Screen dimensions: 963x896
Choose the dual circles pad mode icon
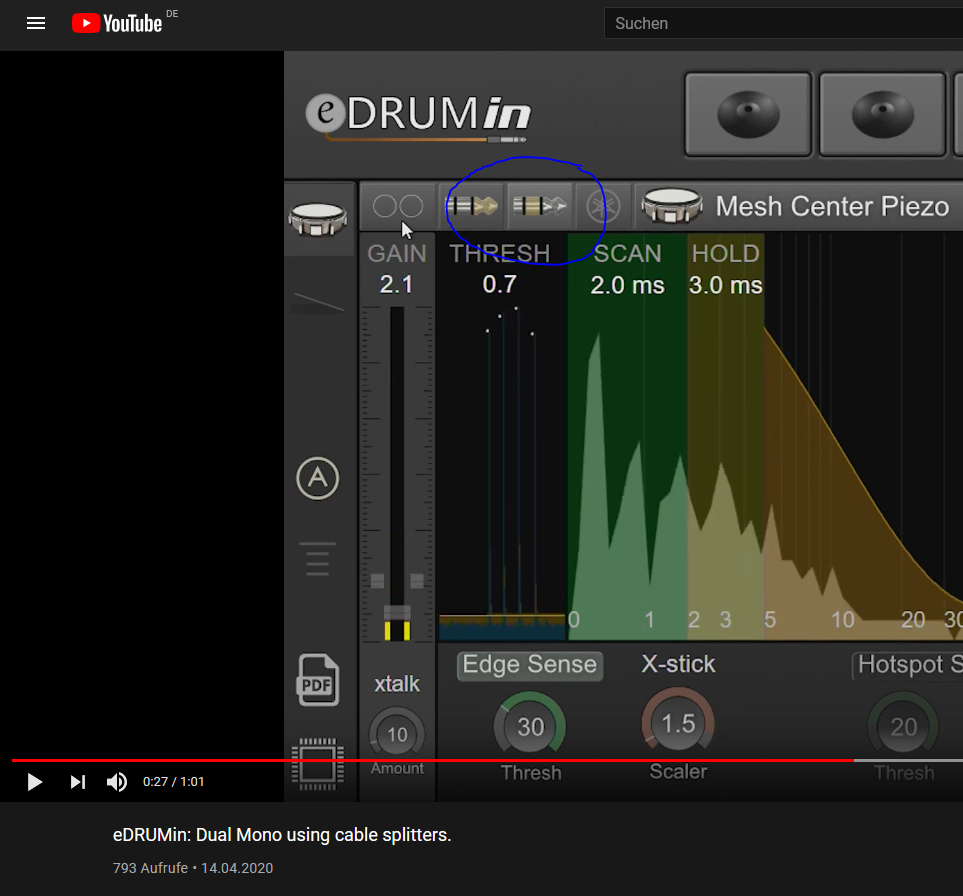pos(398,206)
